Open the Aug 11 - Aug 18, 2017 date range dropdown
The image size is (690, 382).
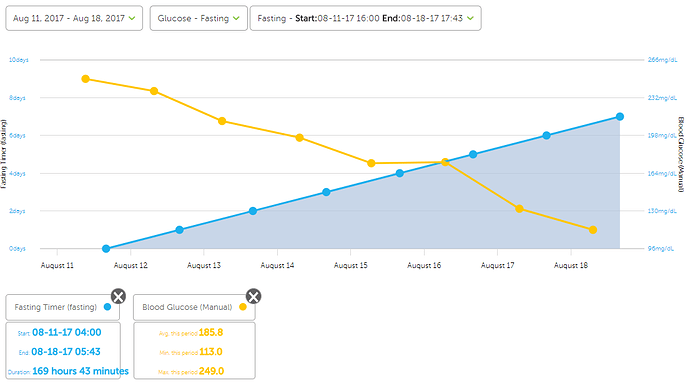pos(74,18)
